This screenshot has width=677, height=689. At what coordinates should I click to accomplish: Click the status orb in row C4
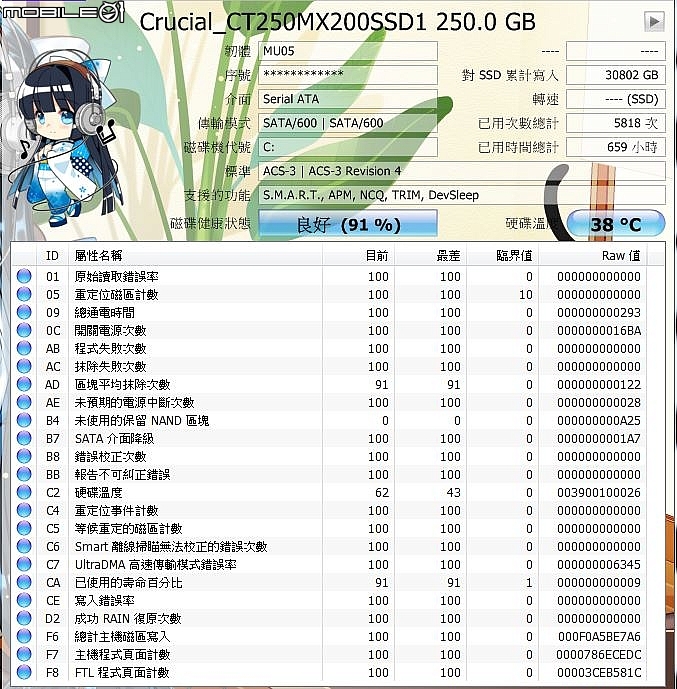tap(24, 510)
